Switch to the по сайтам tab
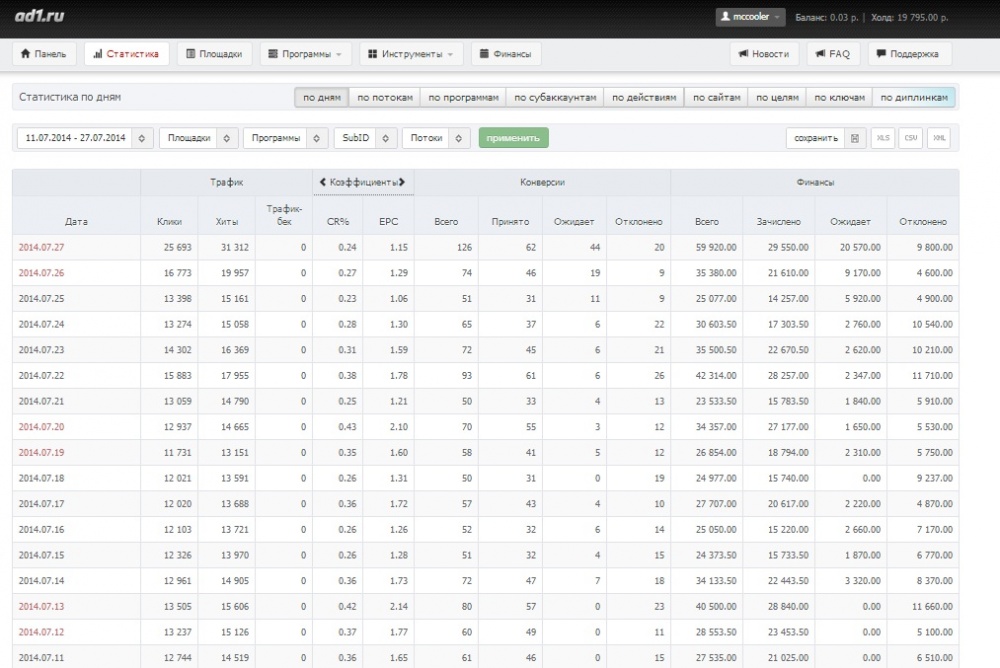The height and width of the screenshot is (668, 1000). click(716, 98)
